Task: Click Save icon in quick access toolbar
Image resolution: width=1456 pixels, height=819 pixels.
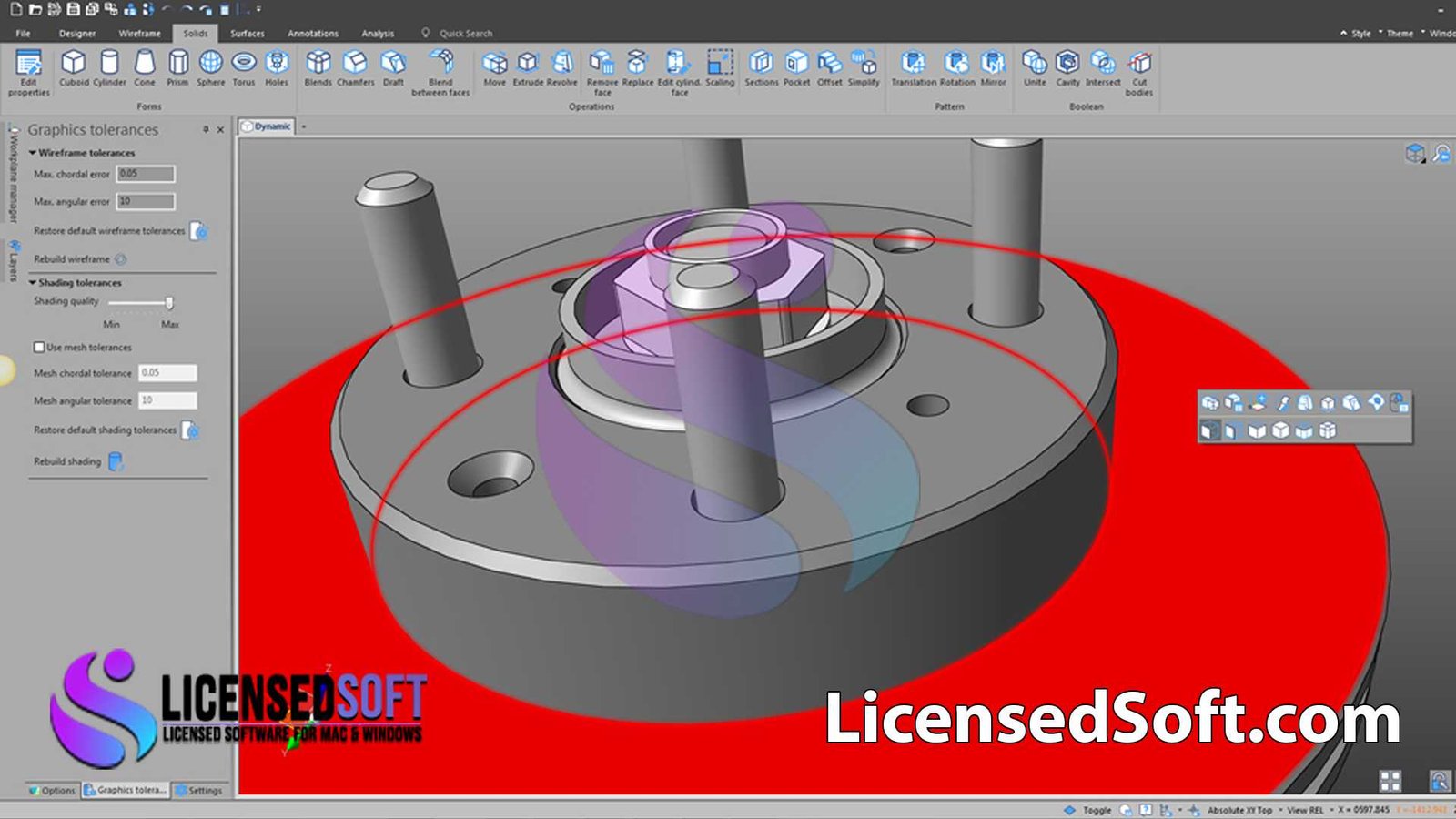Action: point(72,9)
